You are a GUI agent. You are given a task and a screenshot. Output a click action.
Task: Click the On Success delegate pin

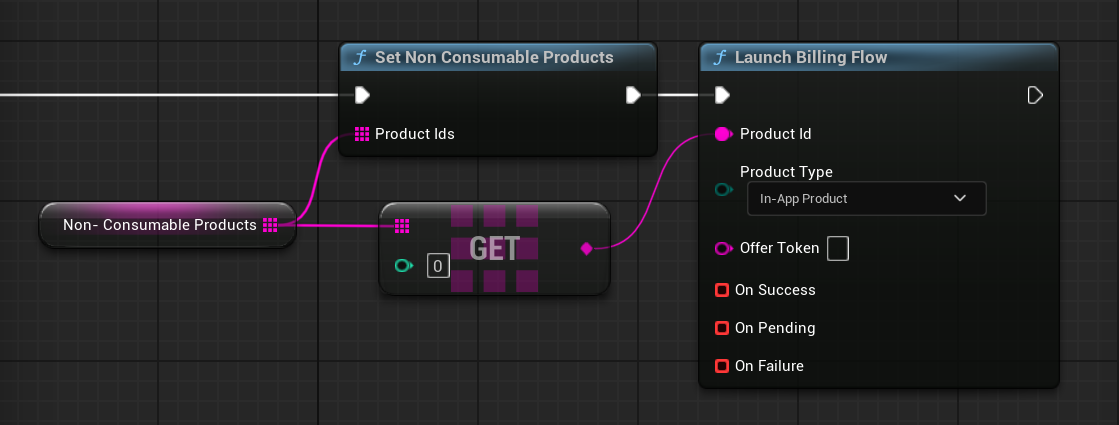[722, 290]
